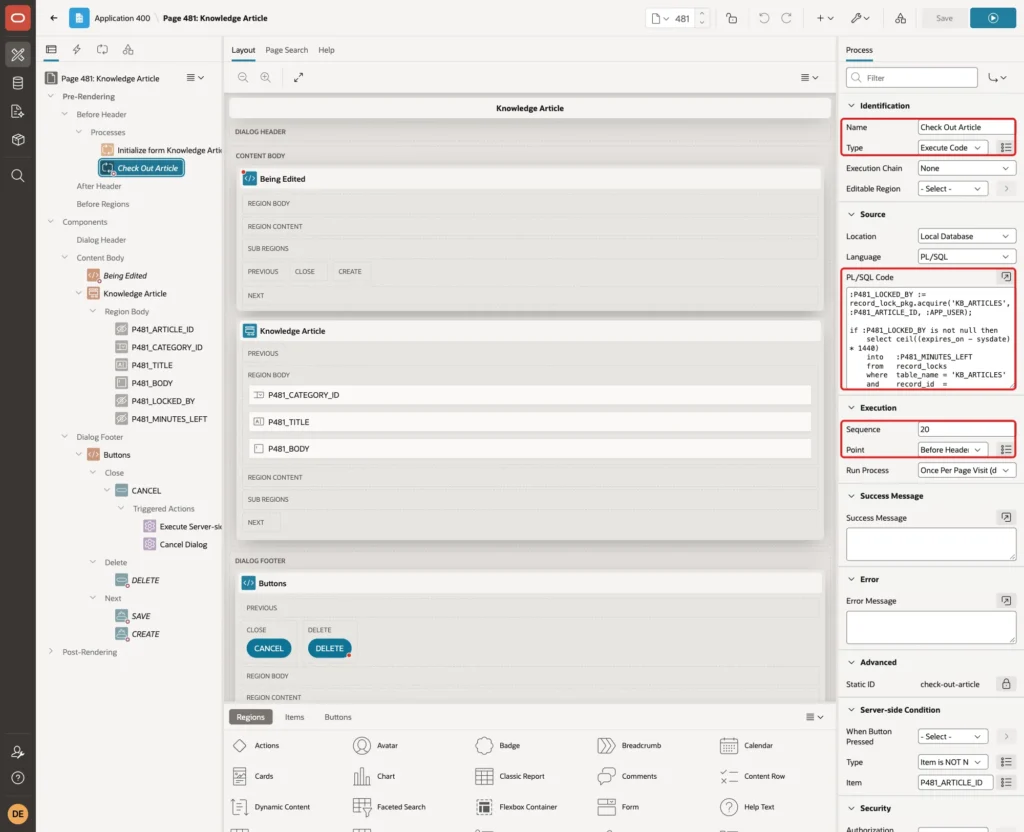Open the help question mark icon
This screenshot has width=1024, height=832.
[18, 778]
